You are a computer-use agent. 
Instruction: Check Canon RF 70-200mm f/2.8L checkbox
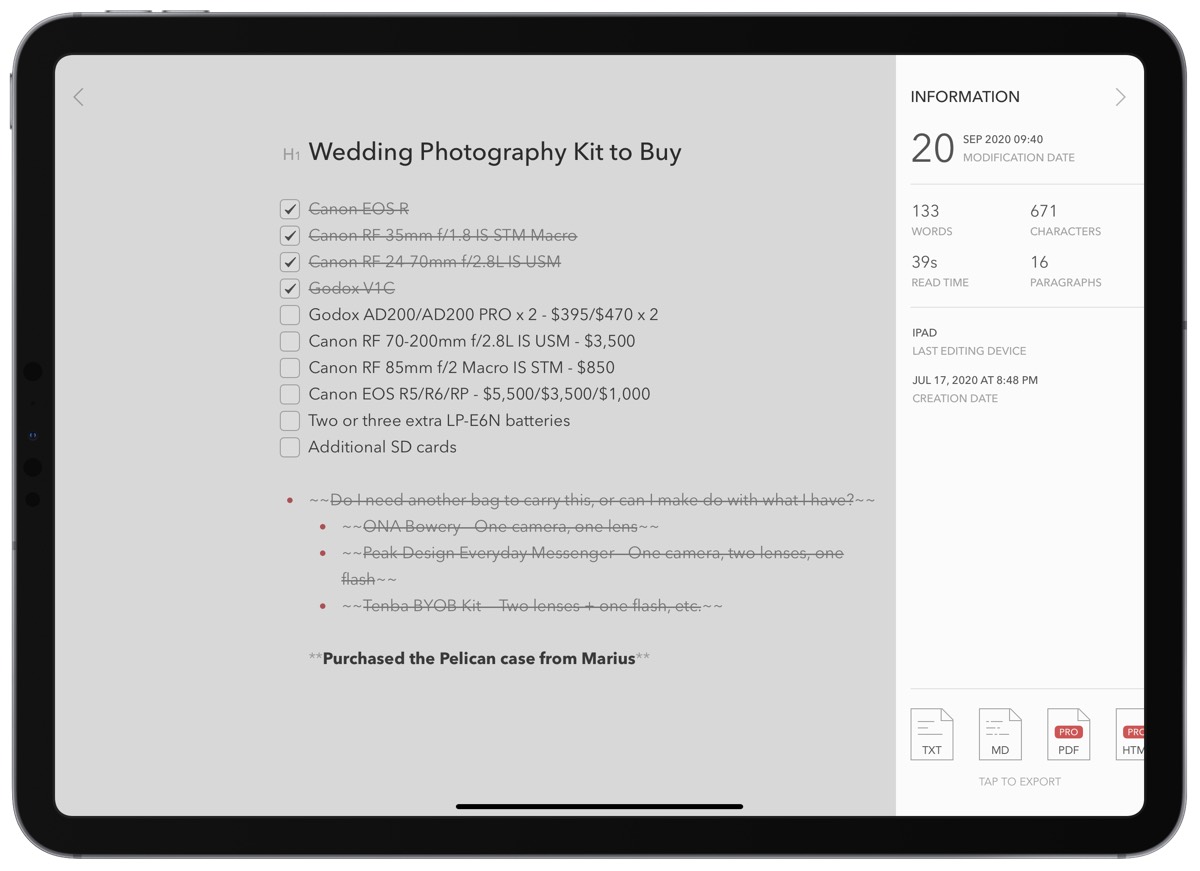pos(290,341)
